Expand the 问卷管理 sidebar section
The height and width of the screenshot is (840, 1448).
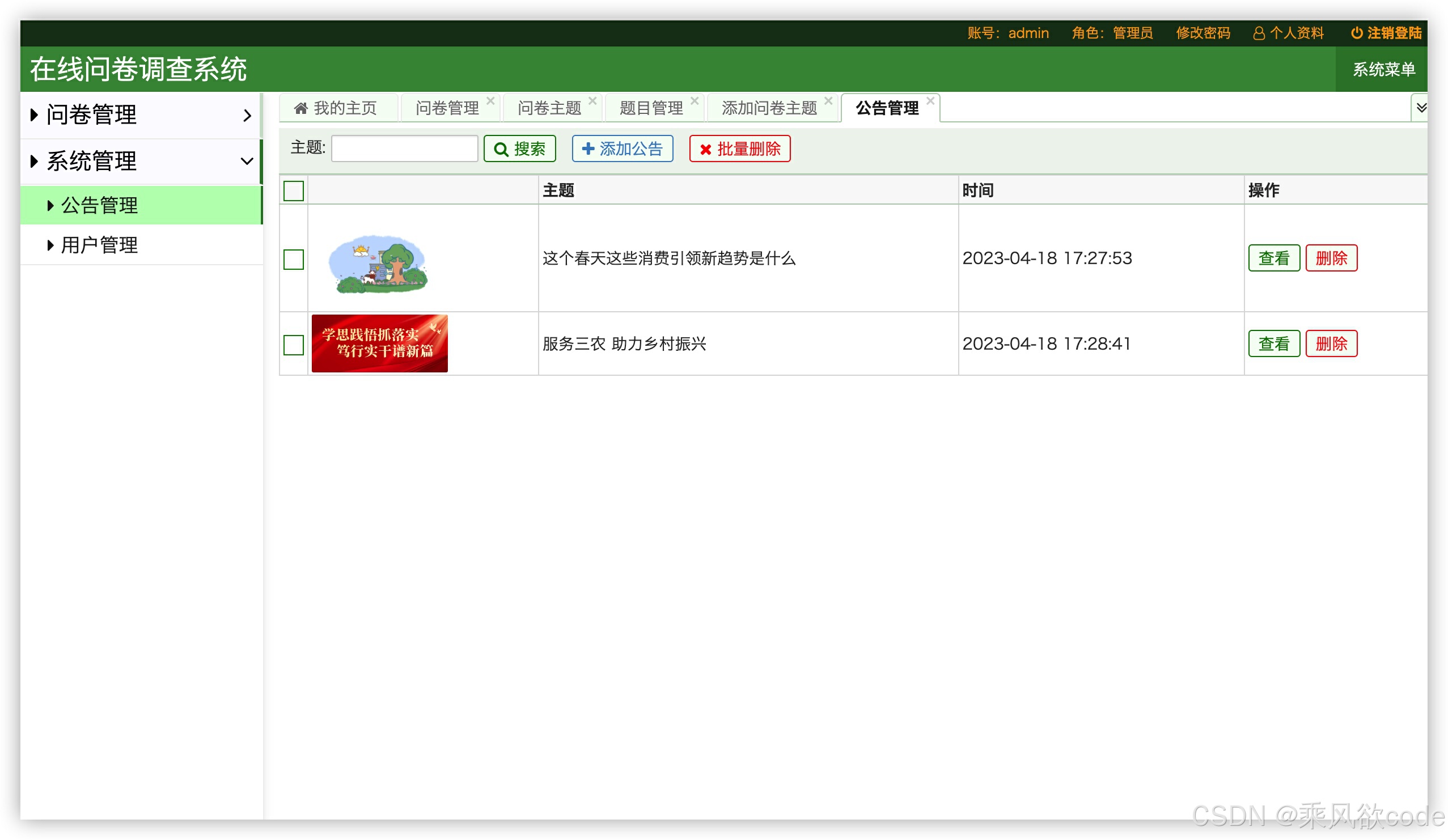(x=141, y=115)
